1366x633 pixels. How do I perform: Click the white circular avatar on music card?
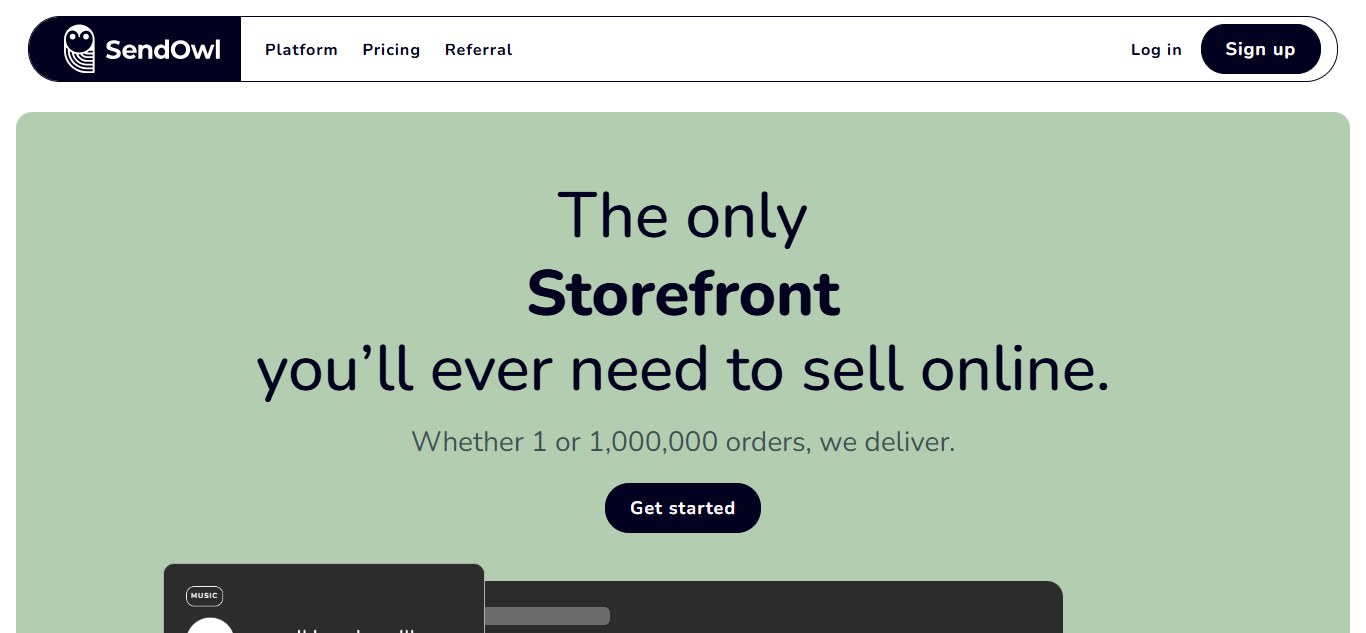click(x=211, y=626)
